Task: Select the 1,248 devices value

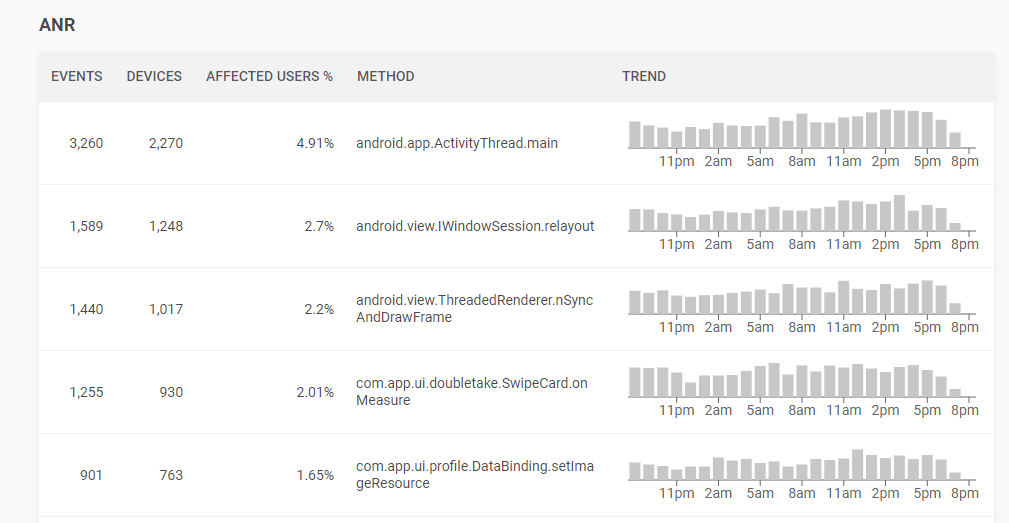Action: click(x=166, y=226)
